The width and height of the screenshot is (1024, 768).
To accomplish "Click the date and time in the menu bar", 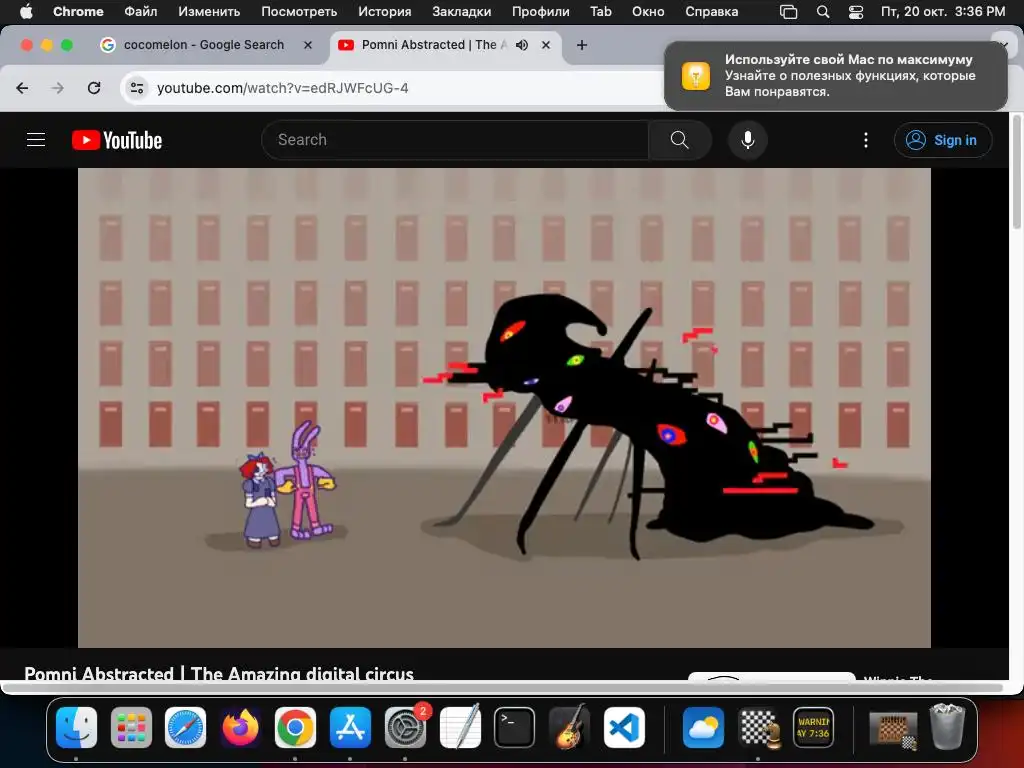I will point(943,11).
